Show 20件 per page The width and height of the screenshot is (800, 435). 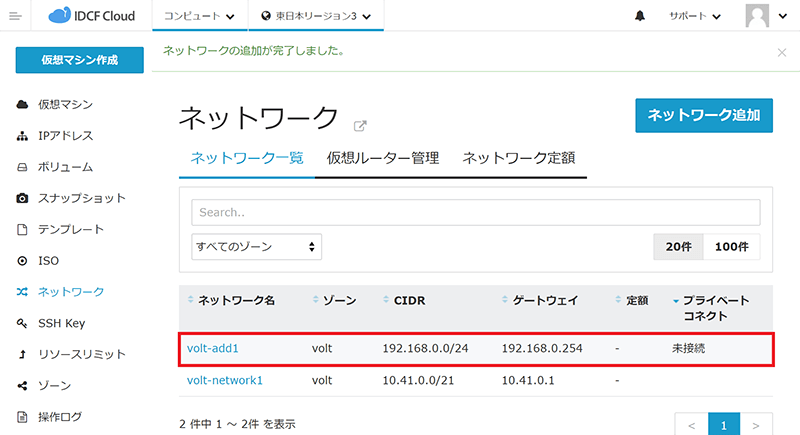tap(678, 246)
